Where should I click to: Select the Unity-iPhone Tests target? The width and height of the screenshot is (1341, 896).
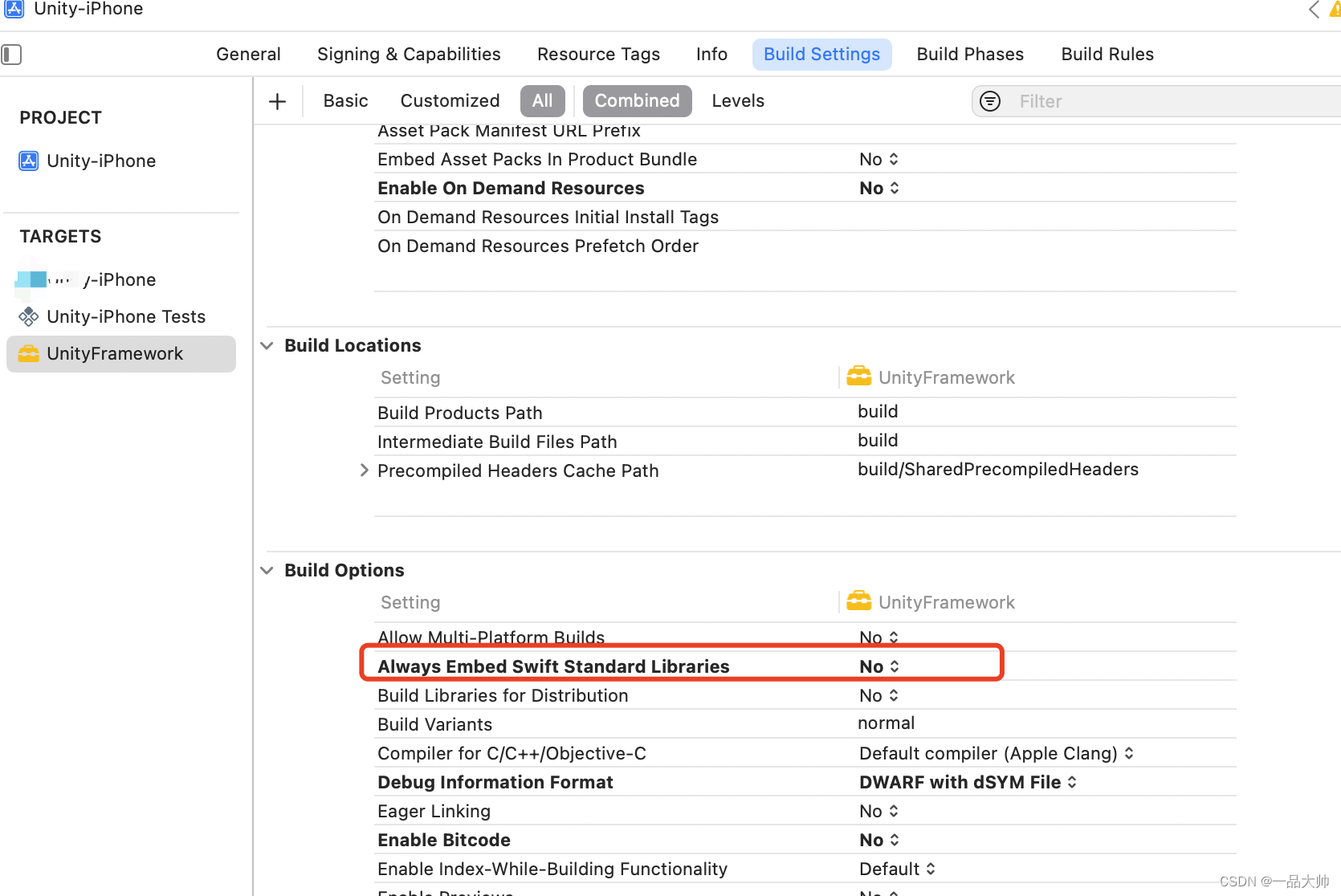[112, 316]
